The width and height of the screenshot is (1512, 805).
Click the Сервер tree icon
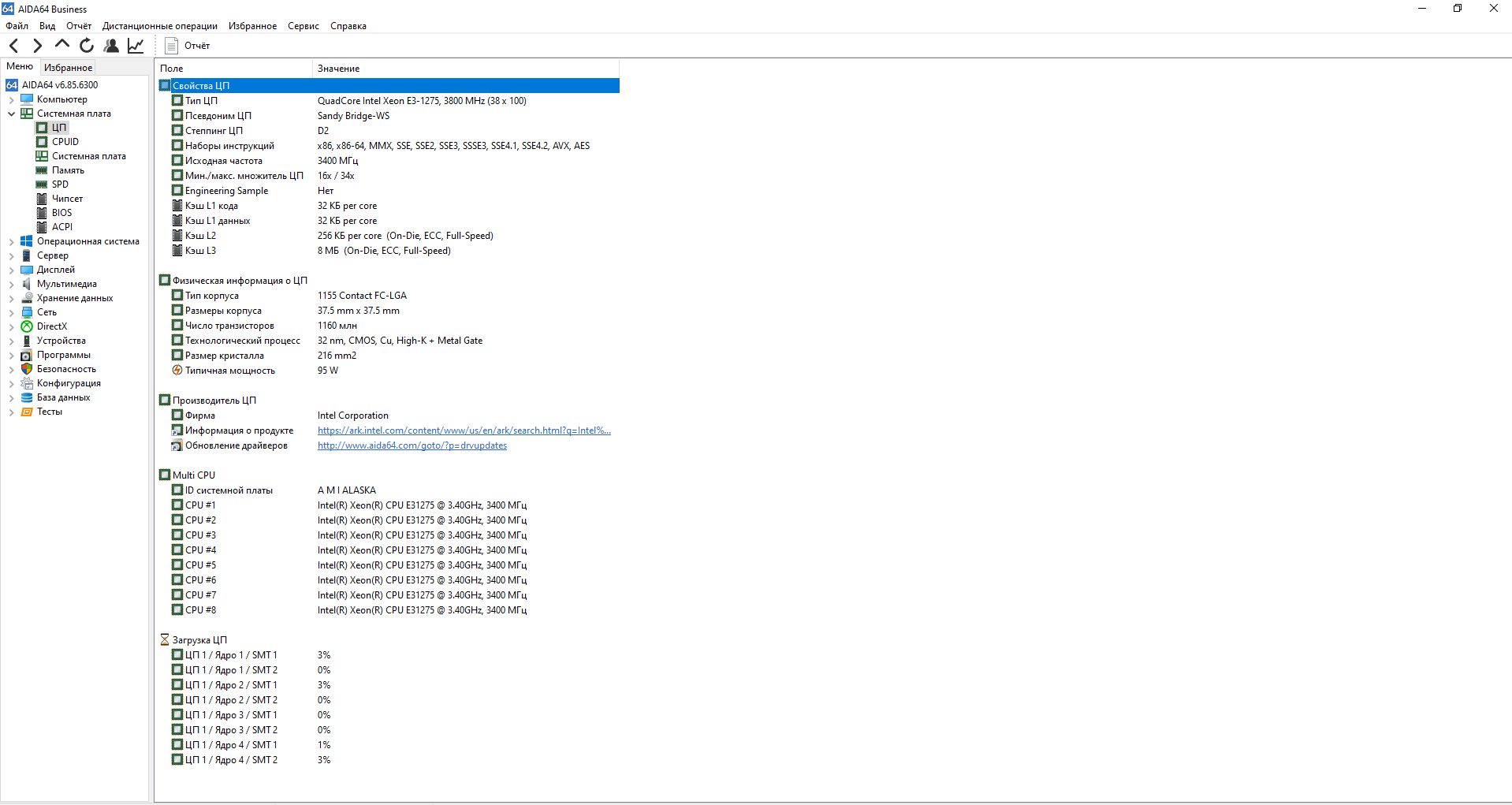pyautogui.click(x=27, y=255)
